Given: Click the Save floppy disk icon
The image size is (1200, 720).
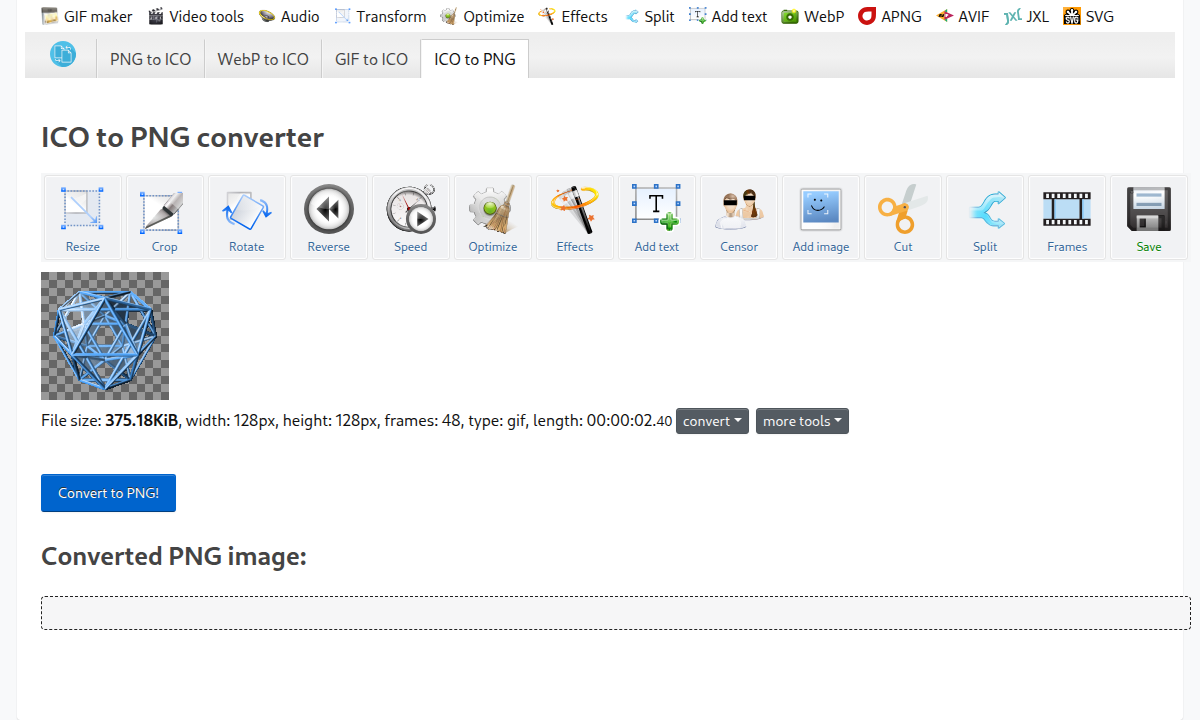Looking at the screenshot, I should [1149, 218].
